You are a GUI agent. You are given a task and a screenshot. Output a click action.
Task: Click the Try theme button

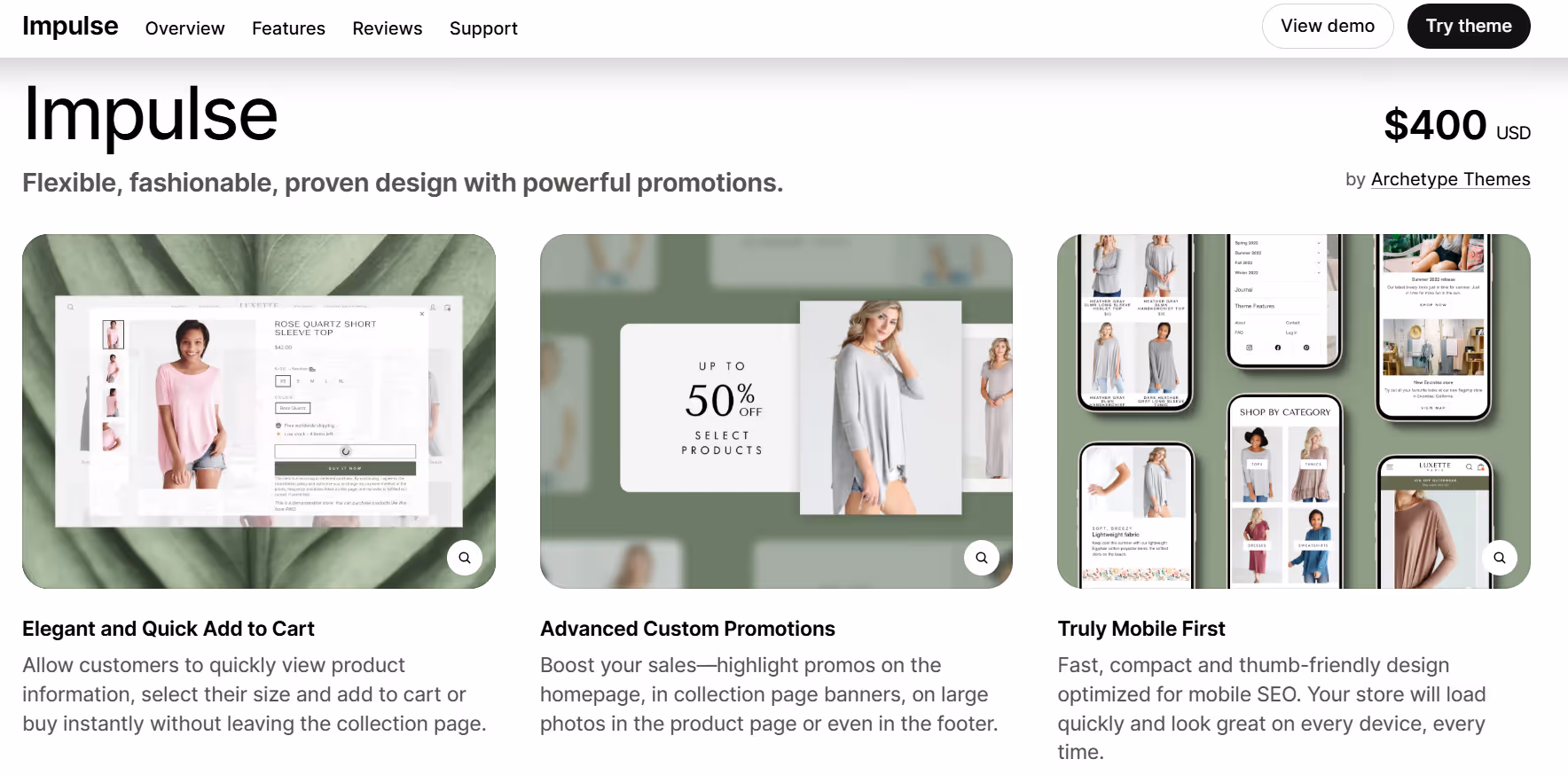pos(1469,27)
